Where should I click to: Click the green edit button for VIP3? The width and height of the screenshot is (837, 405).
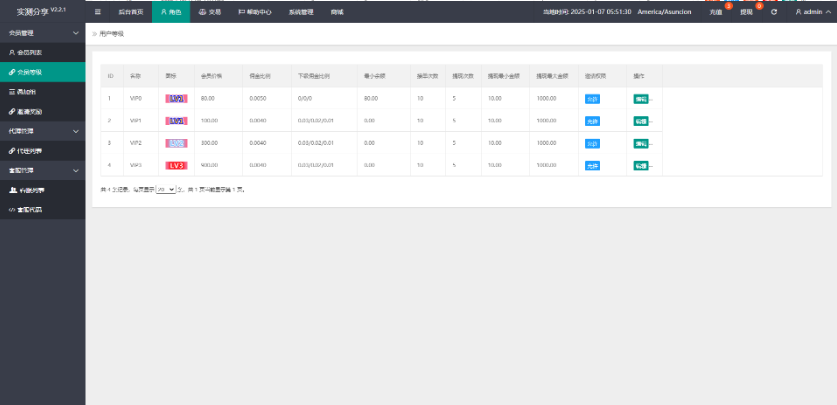click(641, 166)
